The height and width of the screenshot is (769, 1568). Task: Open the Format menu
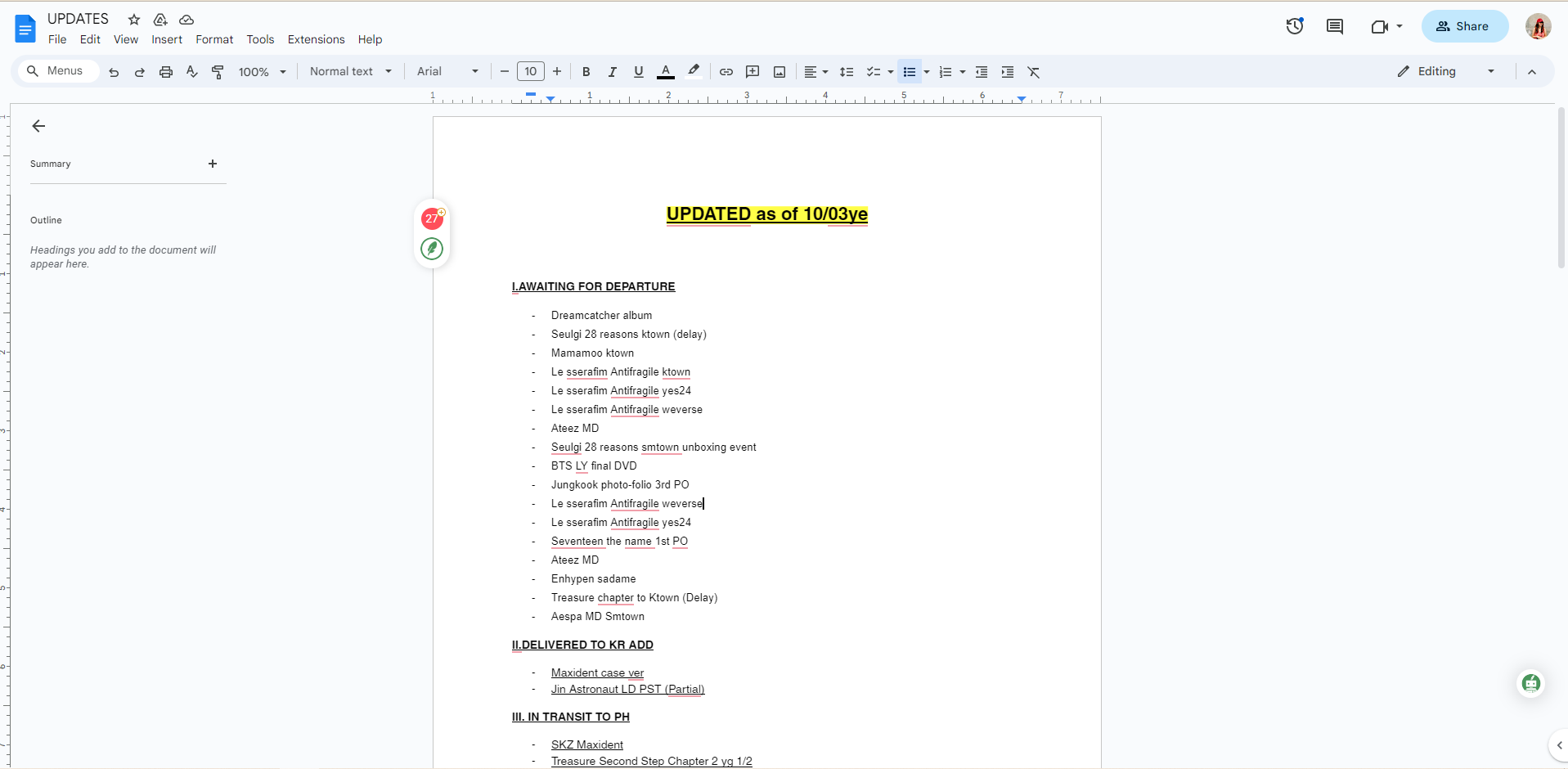click(x=214, y=39)
